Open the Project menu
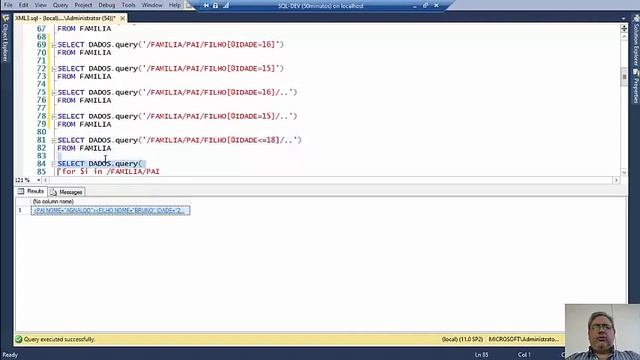The width and height of the screenshot is (640, 360). pyautogui.click(x=83, y=5)
